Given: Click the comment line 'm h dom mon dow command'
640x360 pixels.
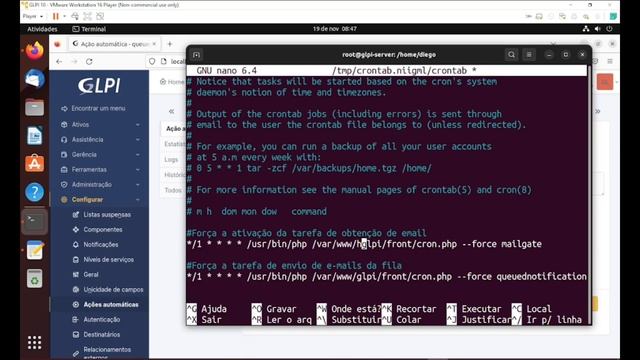Looking at the screenshot, I should tap(256, 212).
